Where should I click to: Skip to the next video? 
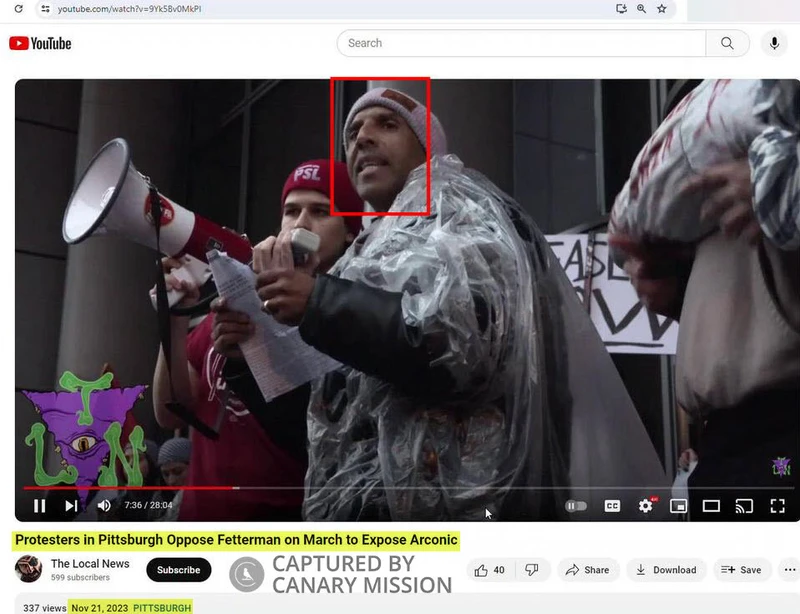point(71,505)
